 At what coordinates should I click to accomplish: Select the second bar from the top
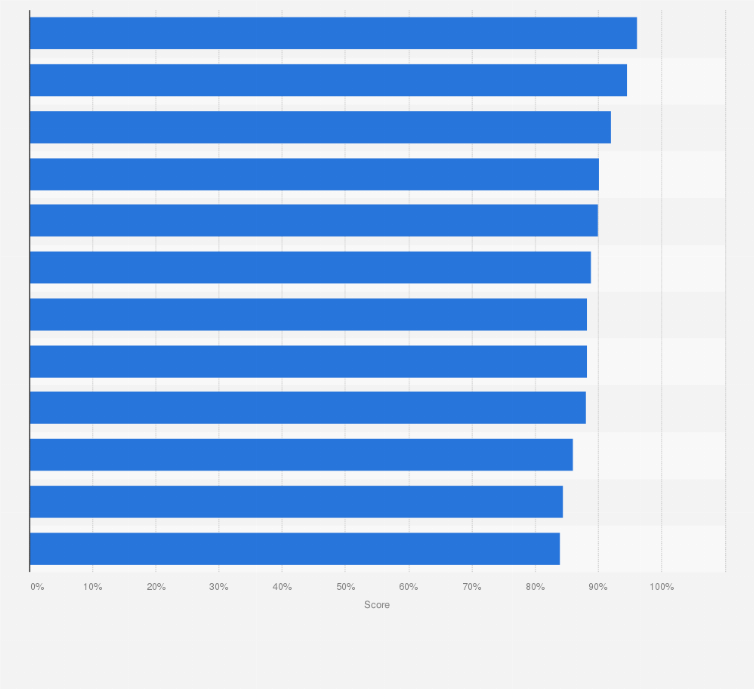tap(328, 80)
